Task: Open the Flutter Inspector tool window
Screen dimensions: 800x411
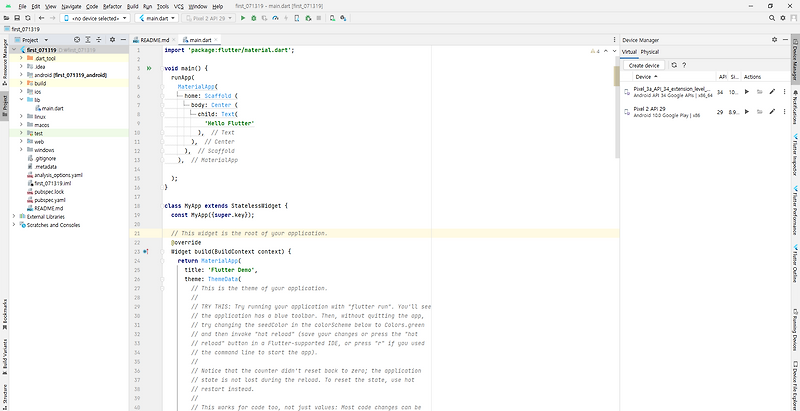Action: tap(793, 158)
